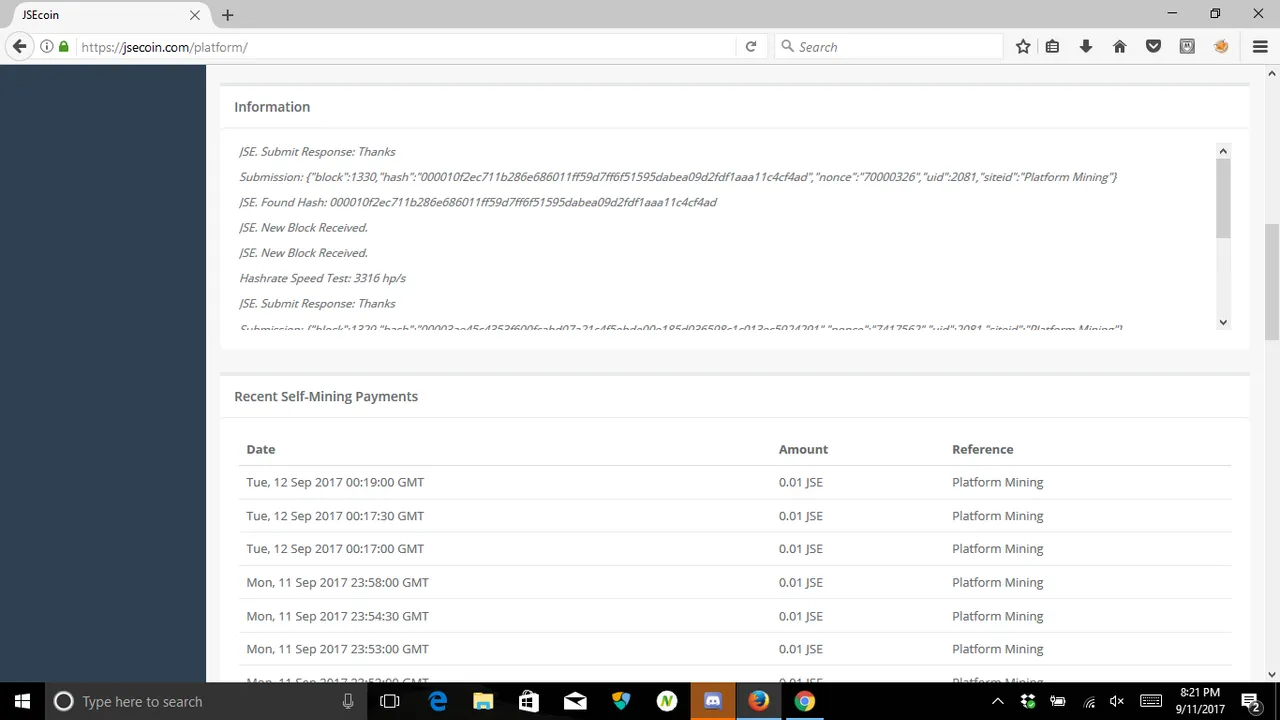Open the bookmarks library icon
The width and height of the screenshot is (1280, 720).
click(x=1052, y=47)
